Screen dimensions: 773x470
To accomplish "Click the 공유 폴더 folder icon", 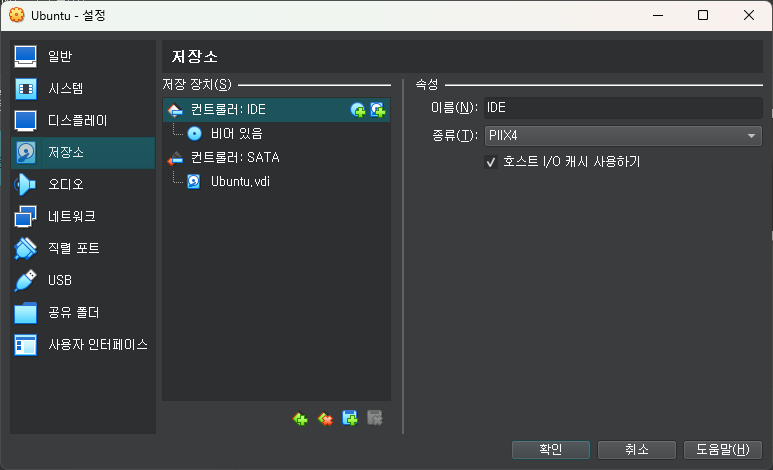I will pyautogui.click(x=25, y=313).
